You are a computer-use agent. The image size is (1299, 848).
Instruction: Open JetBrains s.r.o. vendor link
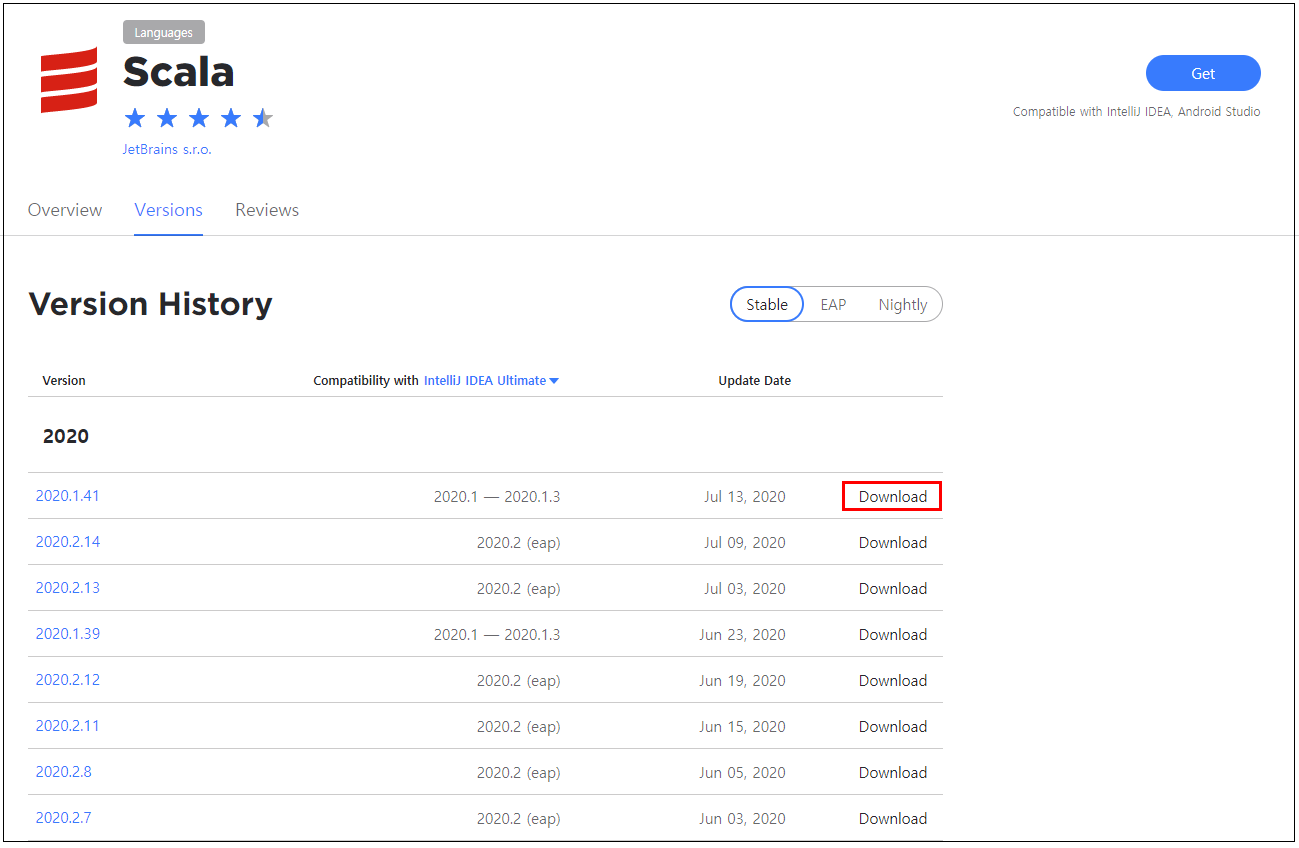[x=167, y=149]
